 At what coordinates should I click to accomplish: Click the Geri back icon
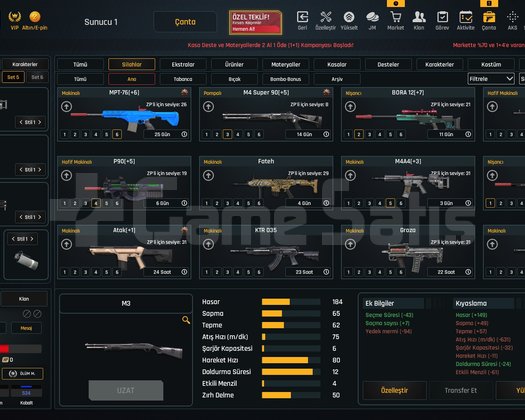click(x=303, y=17)
